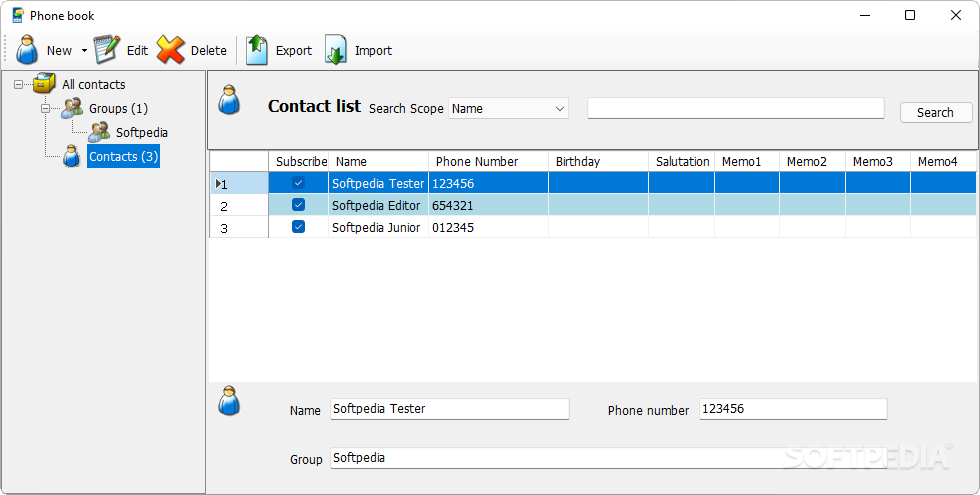Click the Import toolbar label

(x=373, y=51)
